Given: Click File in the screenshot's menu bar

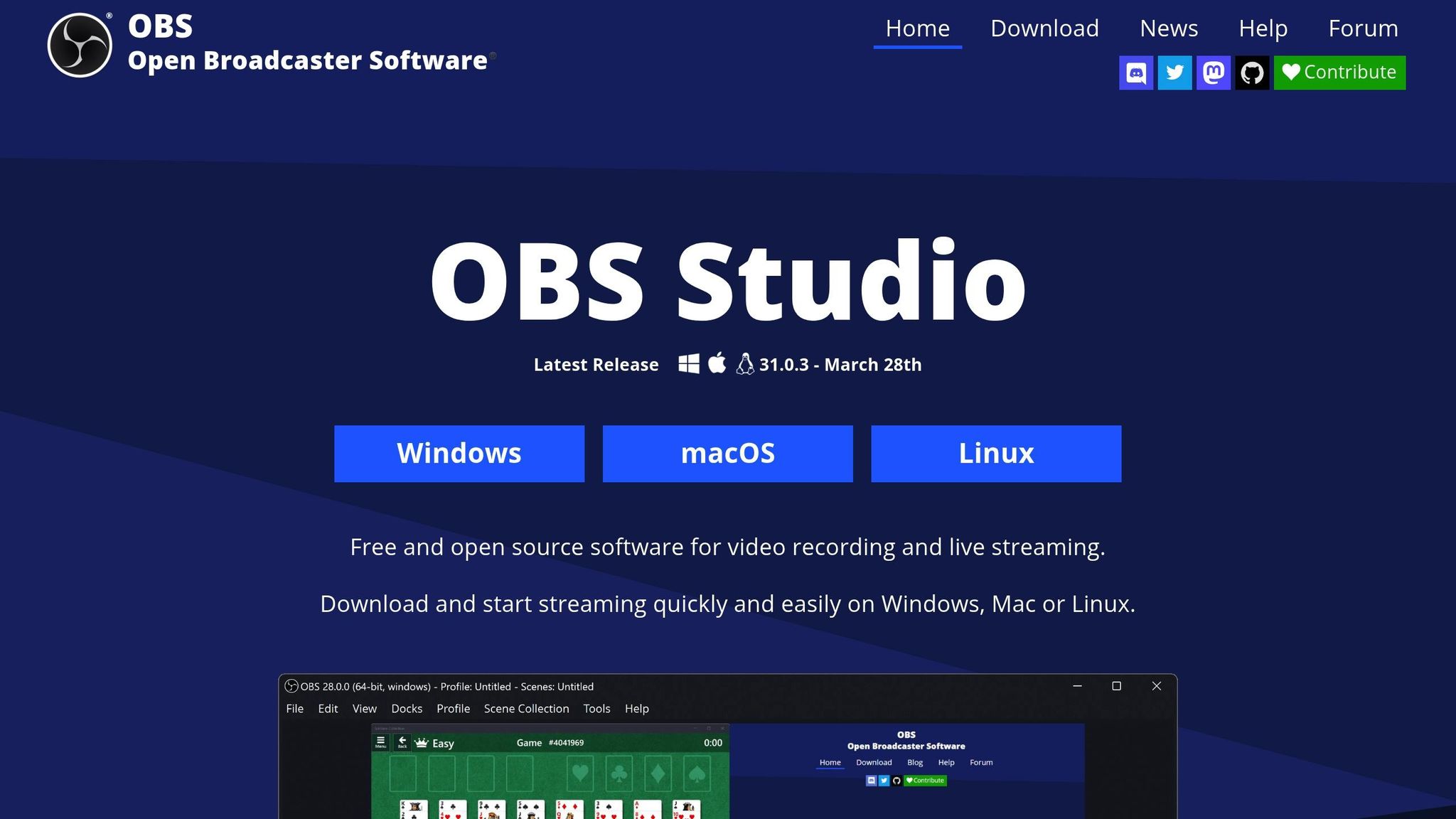Looking at the screenshot, I should pos(294,709).
